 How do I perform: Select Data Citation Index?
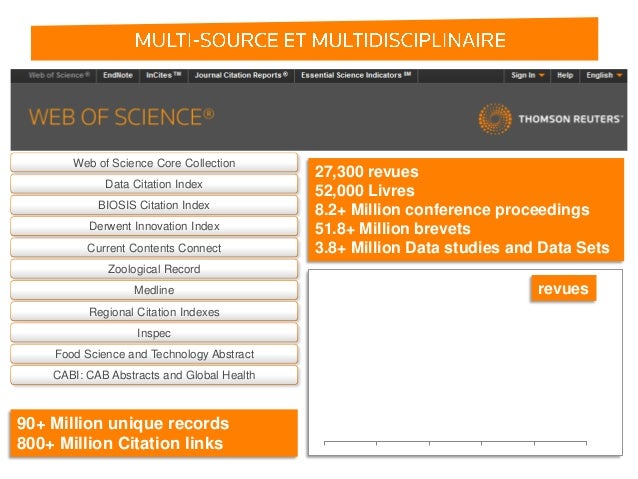154,184
